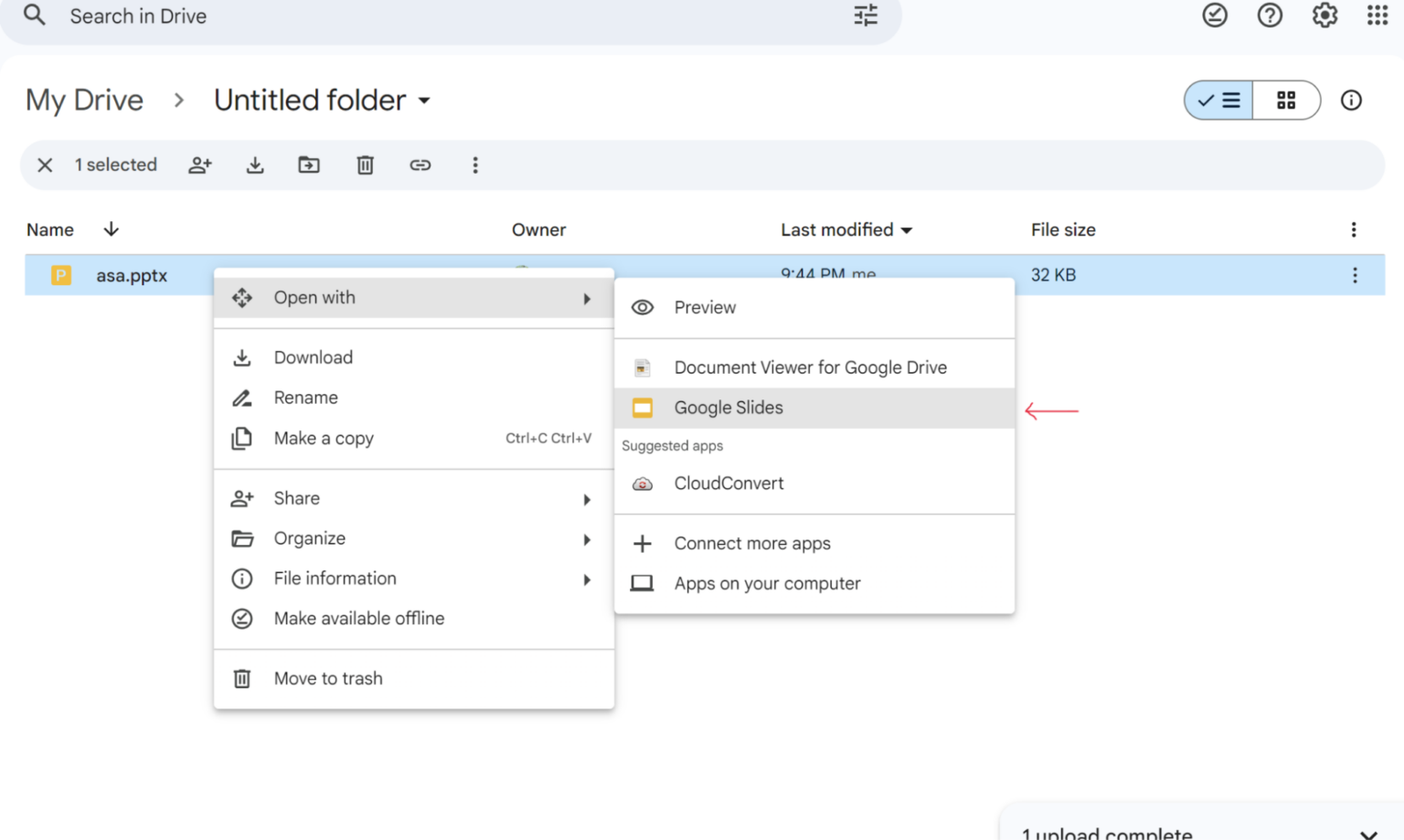The height and width of the screenshot is (840, 1404).
Task: Open Drive search filters
Action: tap(865, 16)
